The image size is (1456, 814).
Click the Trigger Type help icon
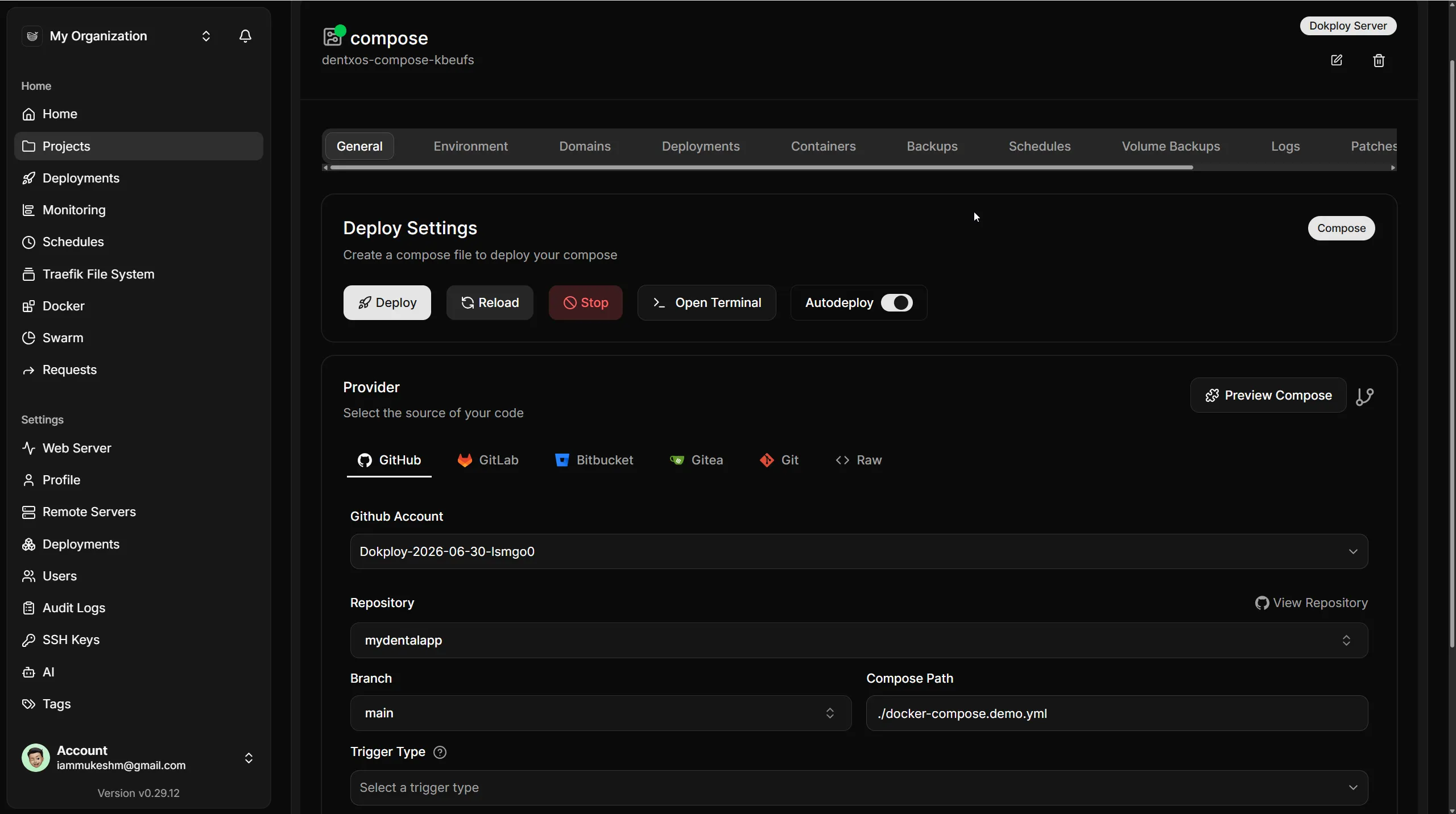tap(440, 752)
